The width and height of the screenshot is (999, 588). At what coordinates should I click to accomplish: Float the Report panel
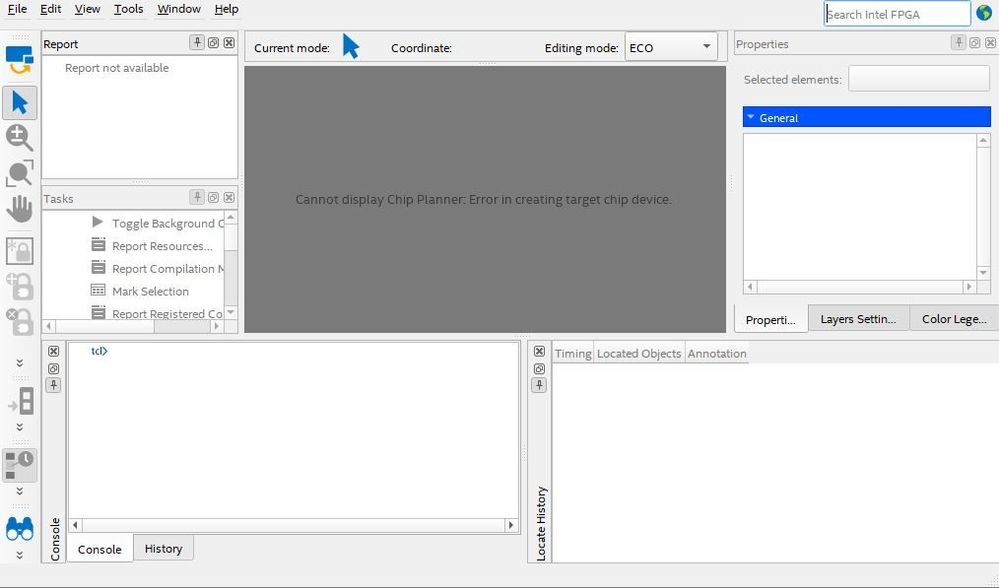click(213, 43)
